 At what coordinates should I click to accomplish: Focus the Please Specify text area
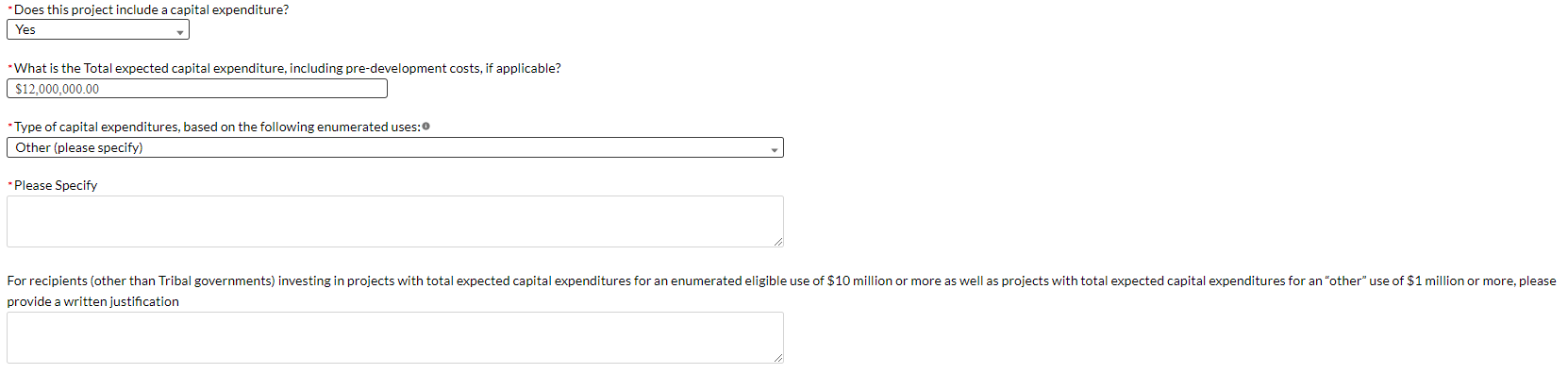(x=395, y=222)
